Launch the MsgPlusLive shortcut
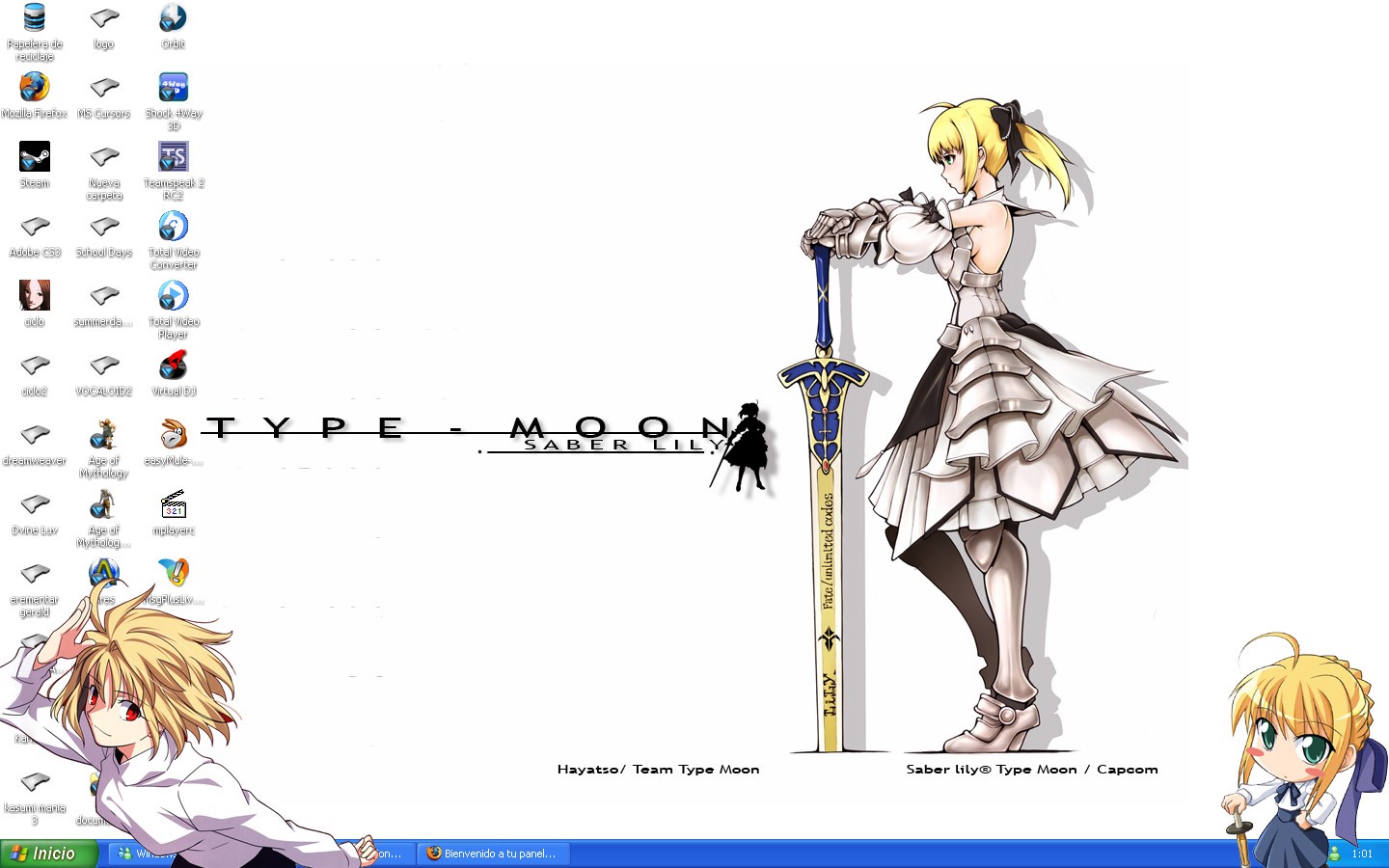This screenshot has height=868, width=1389. [174, 582]
